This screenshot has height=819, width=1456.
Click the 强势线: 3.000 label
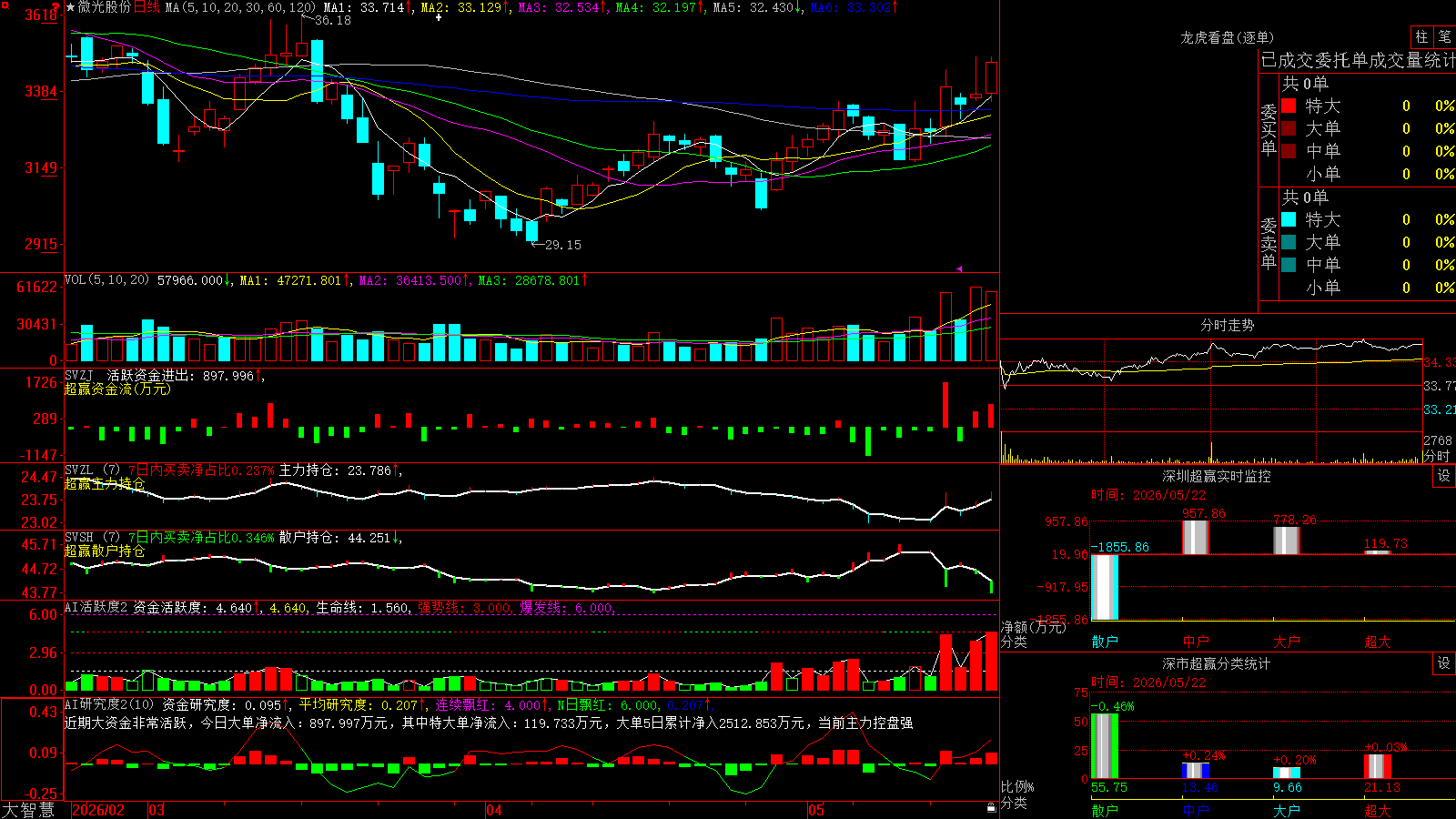[465, 607]
